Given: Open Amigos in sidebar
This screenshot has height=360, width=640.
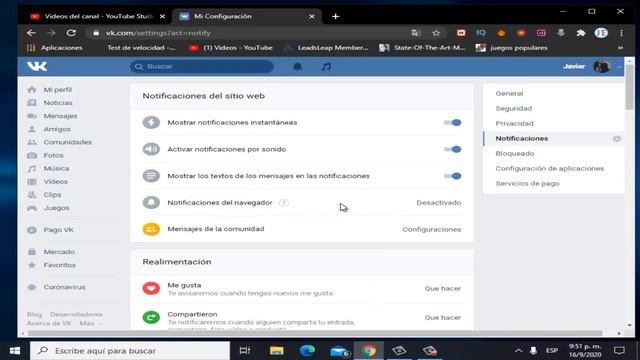Looking at the screenshot, I should click(x=57, y=129).
